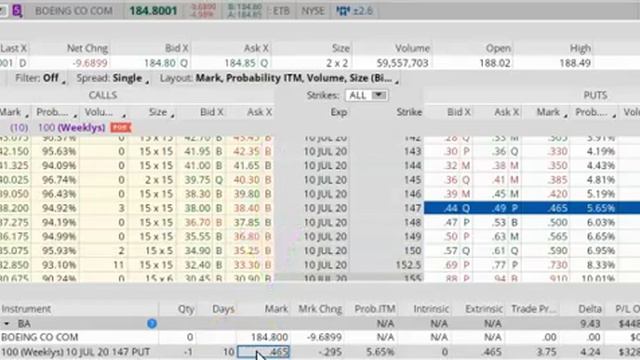Screen dimensions: 640x360
Task: Collapse the BA instrument group arrow
Action: (7, 324)
